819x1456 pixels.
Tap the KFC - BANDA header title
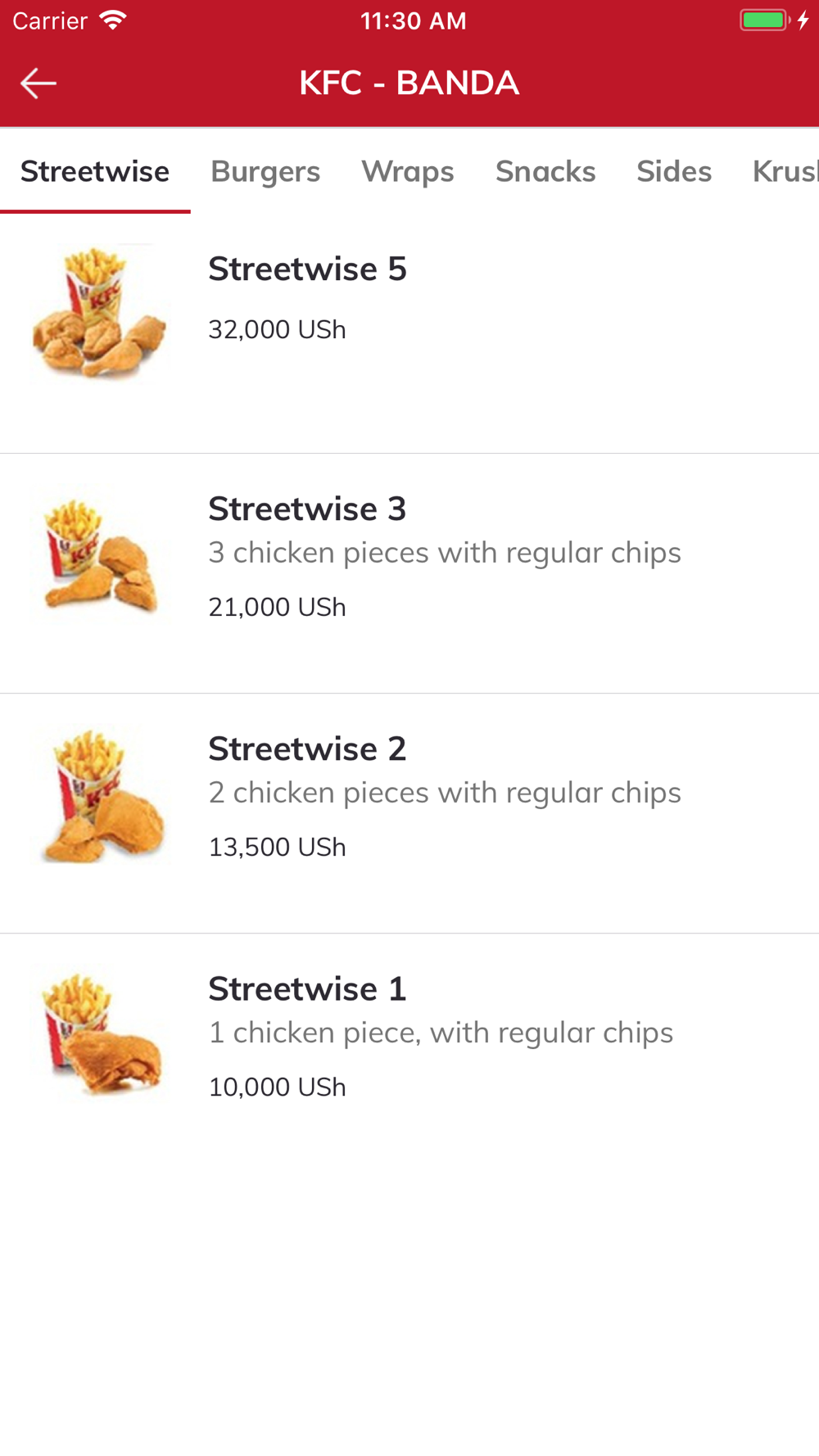[409, 83]
